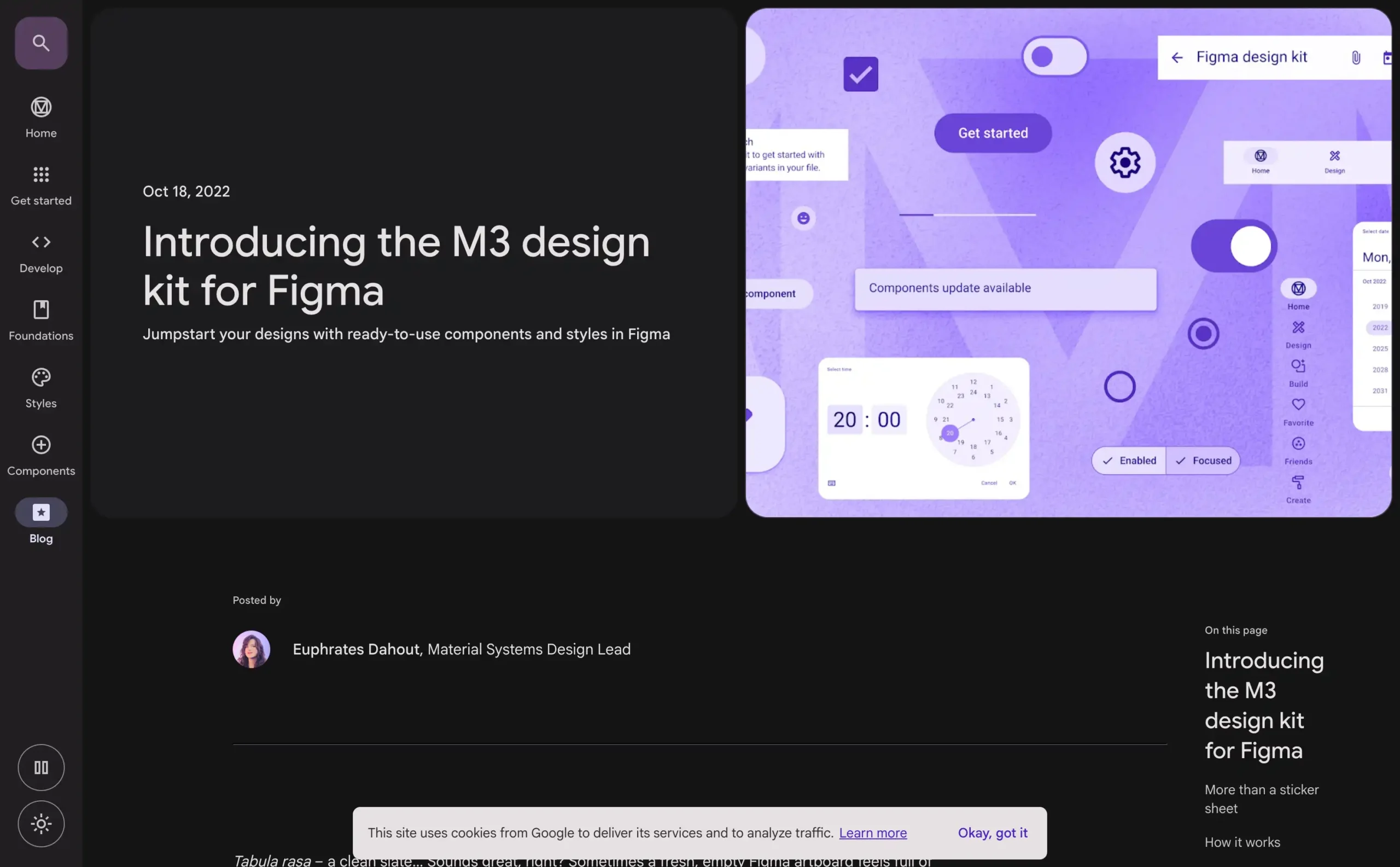1400x867 pixels.
Task: Open the Get started section
Action: pyautogui.click(x=40, y=185)
